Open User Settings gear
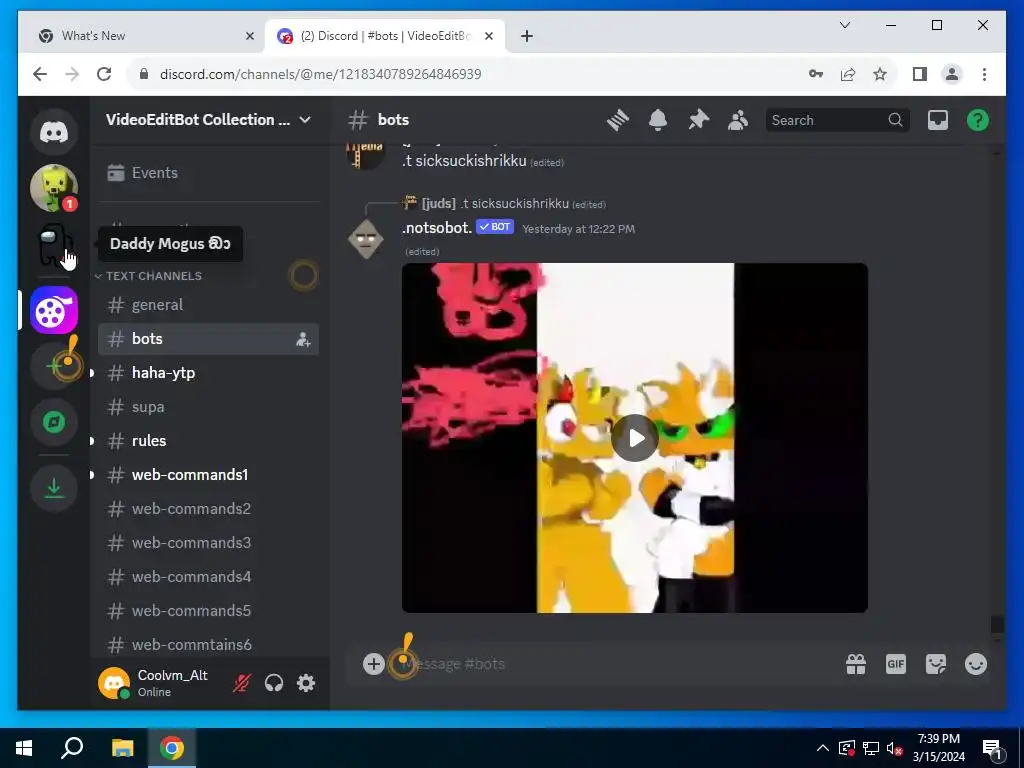Screen dimensions: 1024x768 coord(306,683)
